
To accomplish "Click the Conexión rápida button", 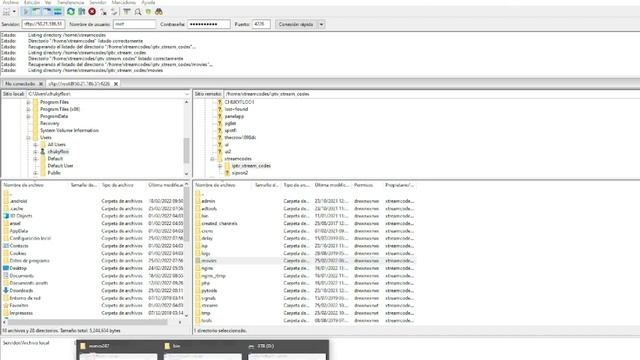I will (x=296, y=24).
